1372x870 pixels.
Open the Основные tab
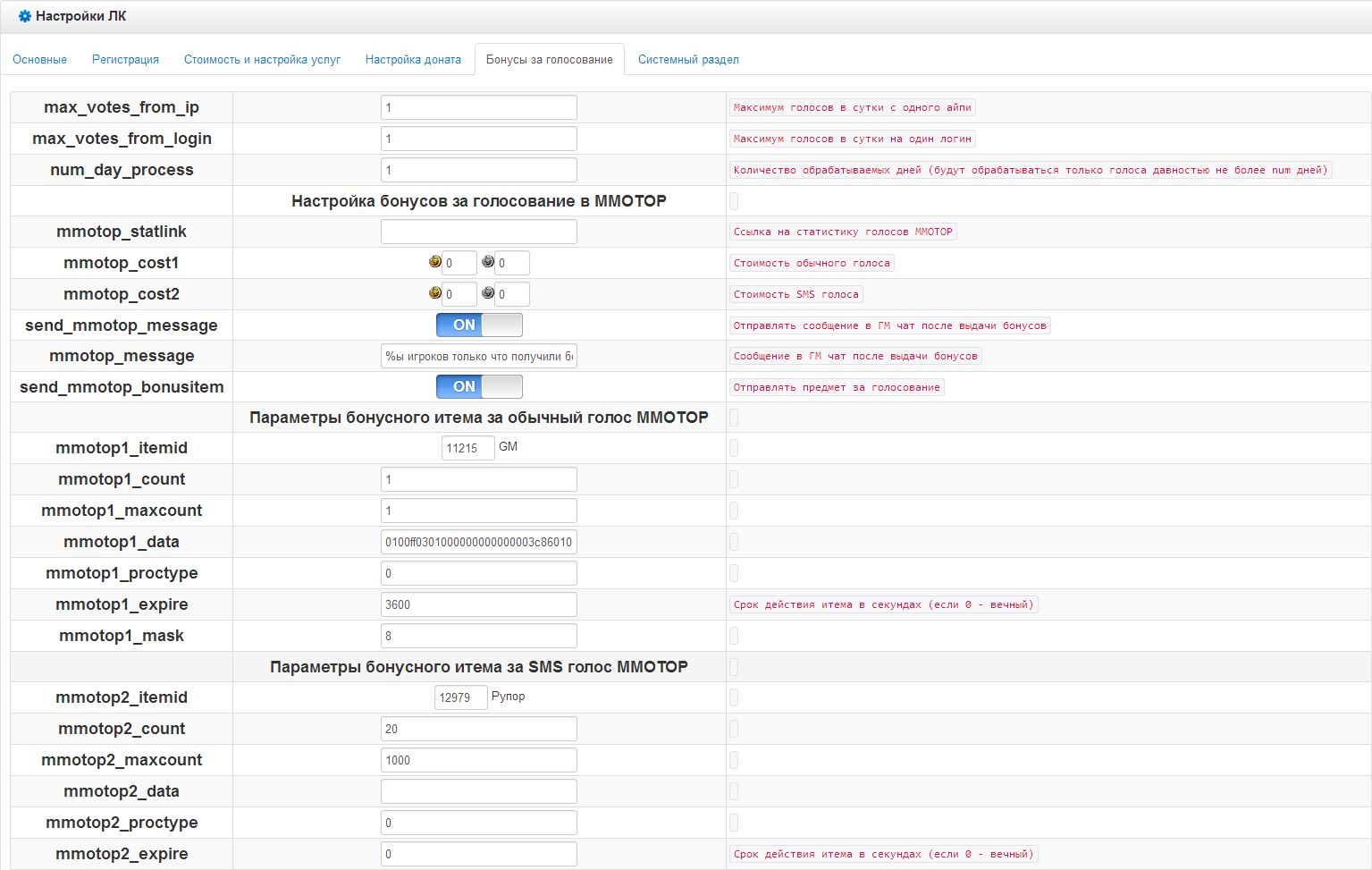point(39,60)
